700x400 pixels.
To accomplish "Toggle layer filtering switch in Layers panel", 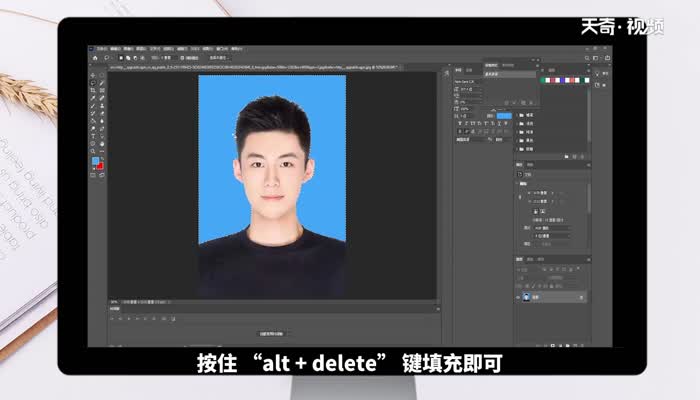I will click(579, 268).
